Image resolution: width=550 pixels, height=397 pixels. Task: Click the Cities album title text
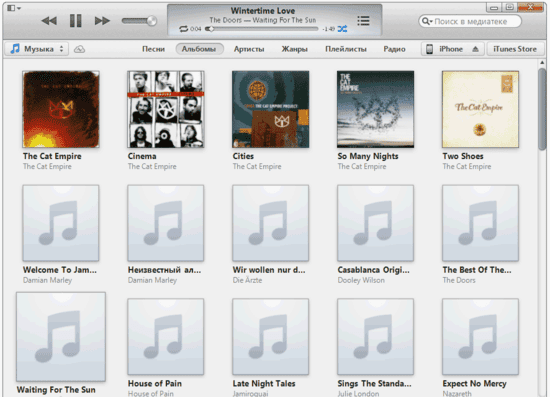pyautogui.click(x=243, y=156)
